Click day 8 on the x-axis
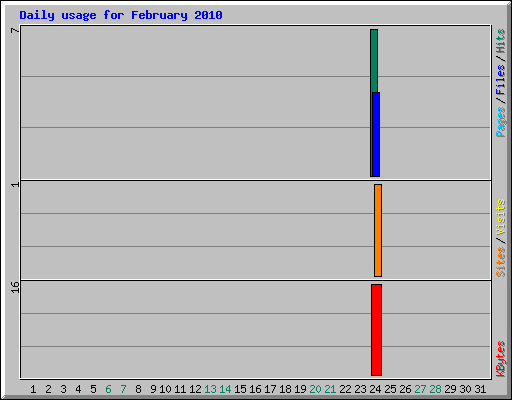The image size is (512, 400). pos(138,389)
